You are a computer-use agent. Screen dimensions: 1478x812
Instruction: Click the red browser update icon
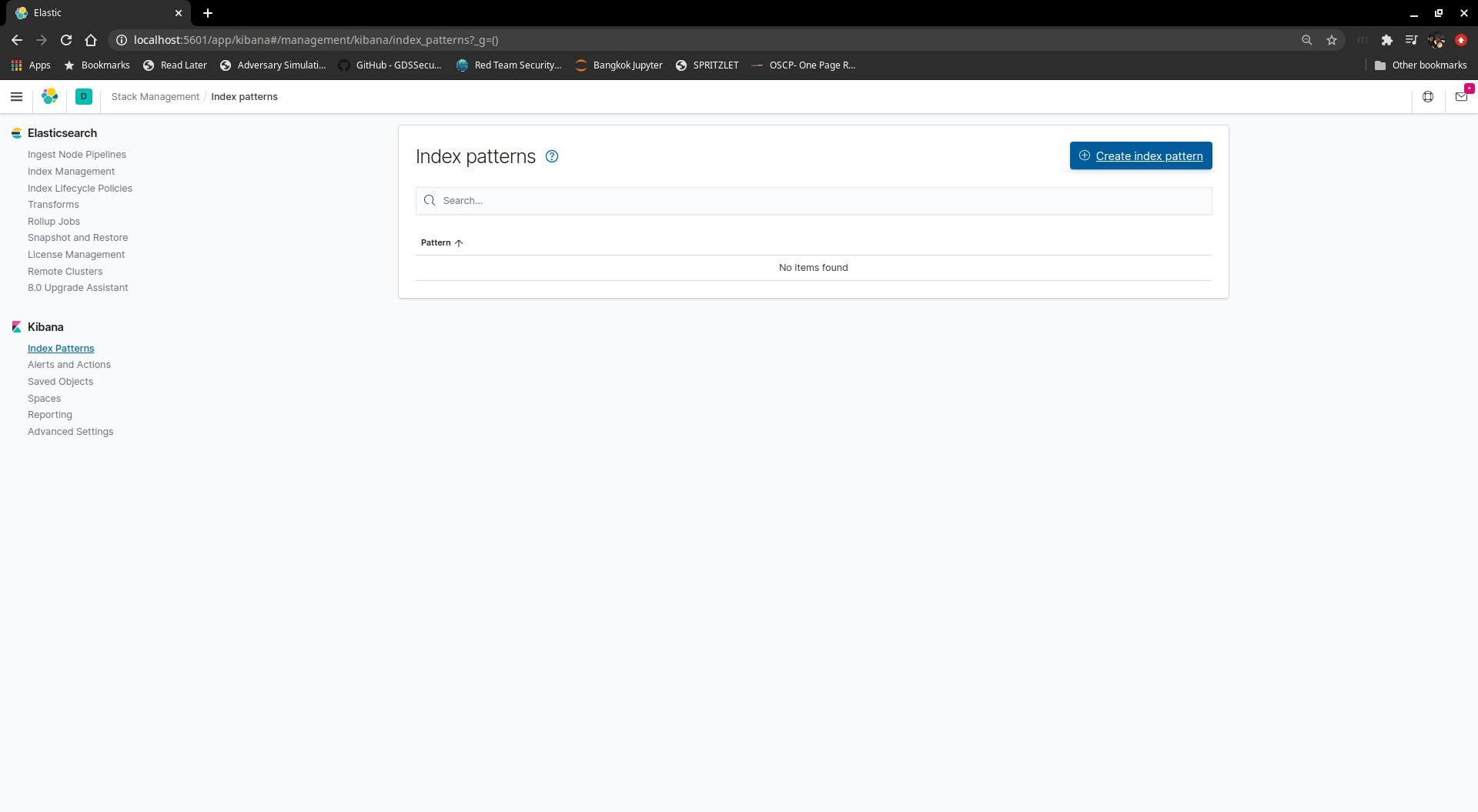tap(1461, 40)
